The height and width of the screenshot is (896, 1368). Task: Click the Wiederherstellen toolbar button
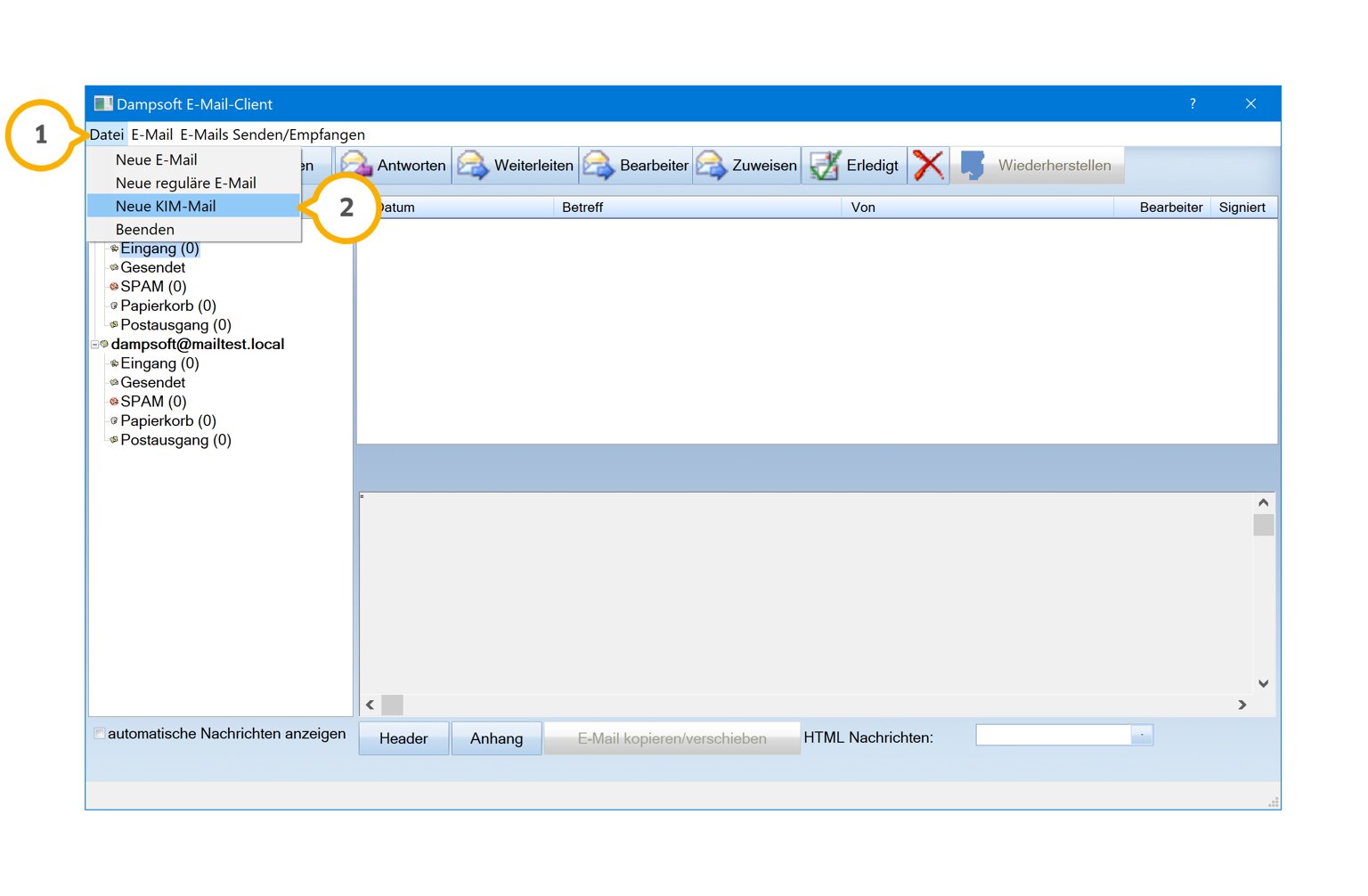tap(1038, 166)
